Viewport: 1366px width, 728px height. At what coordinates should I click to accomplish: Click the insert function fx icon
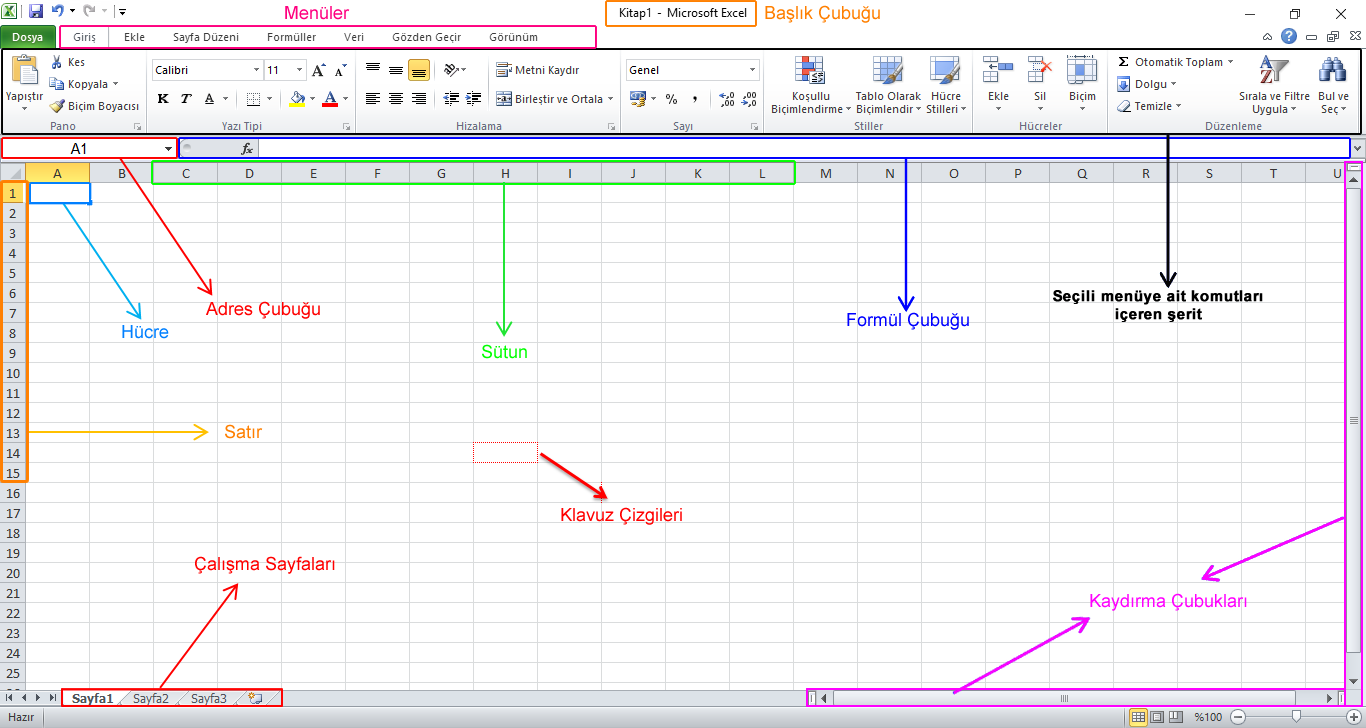point(247,149)
